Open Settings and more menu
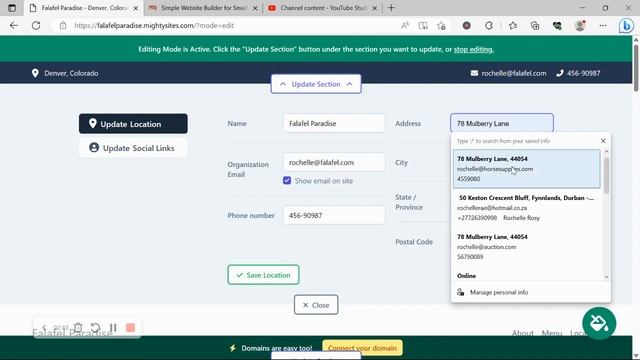The image size is (640, 360). pos(603,25)
